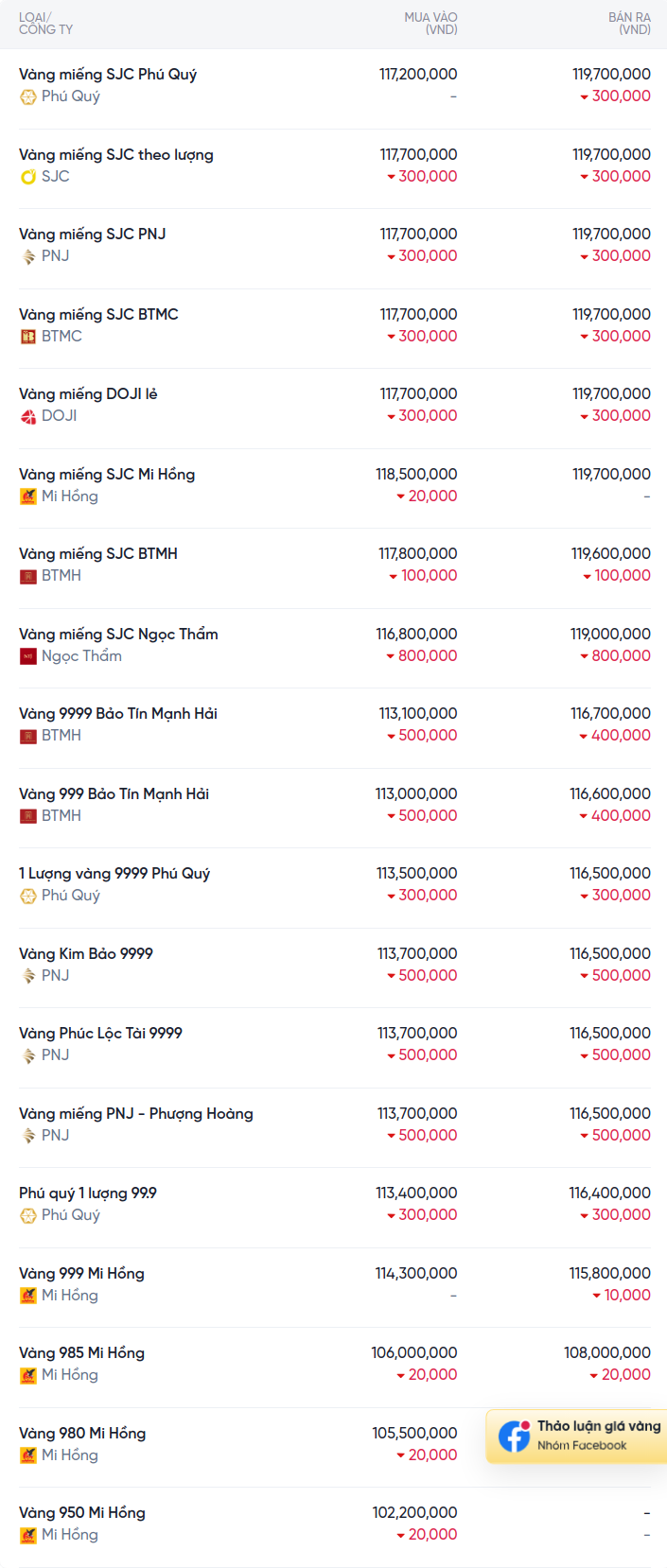The width and height of the screenshot is (667, 1568).
Task: Open Thảo luận giá vàng Facebook group
Action: (x=577, y=1436)
